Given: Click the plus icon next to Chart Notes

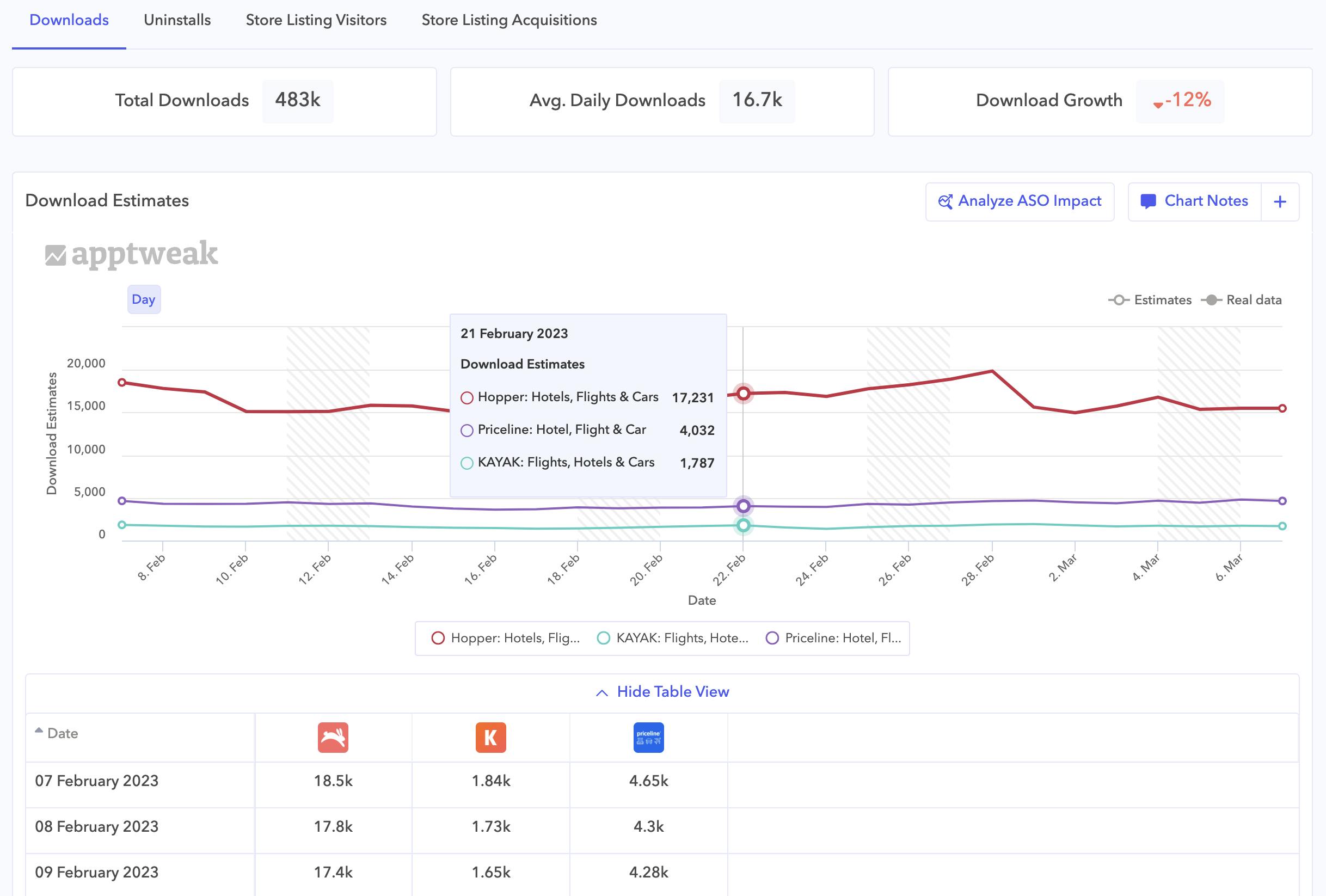Looking at the screenshot, I should point(1280,201).
